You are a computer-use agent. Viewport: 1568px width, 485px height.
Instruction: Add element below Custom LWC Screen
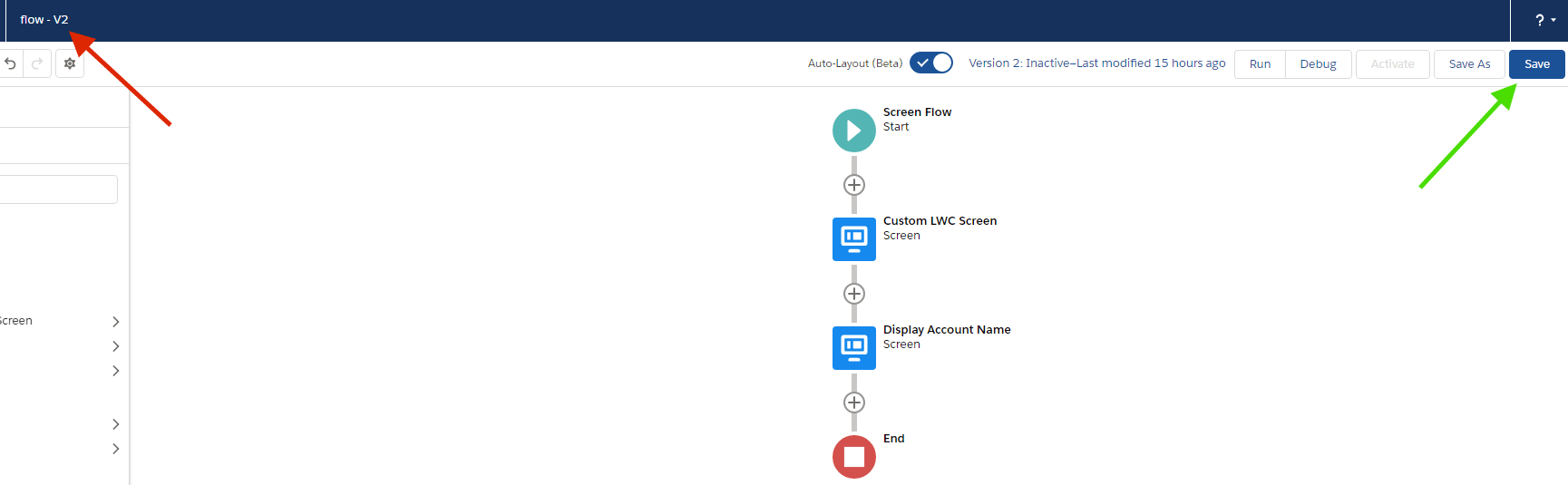coord(853,294)
